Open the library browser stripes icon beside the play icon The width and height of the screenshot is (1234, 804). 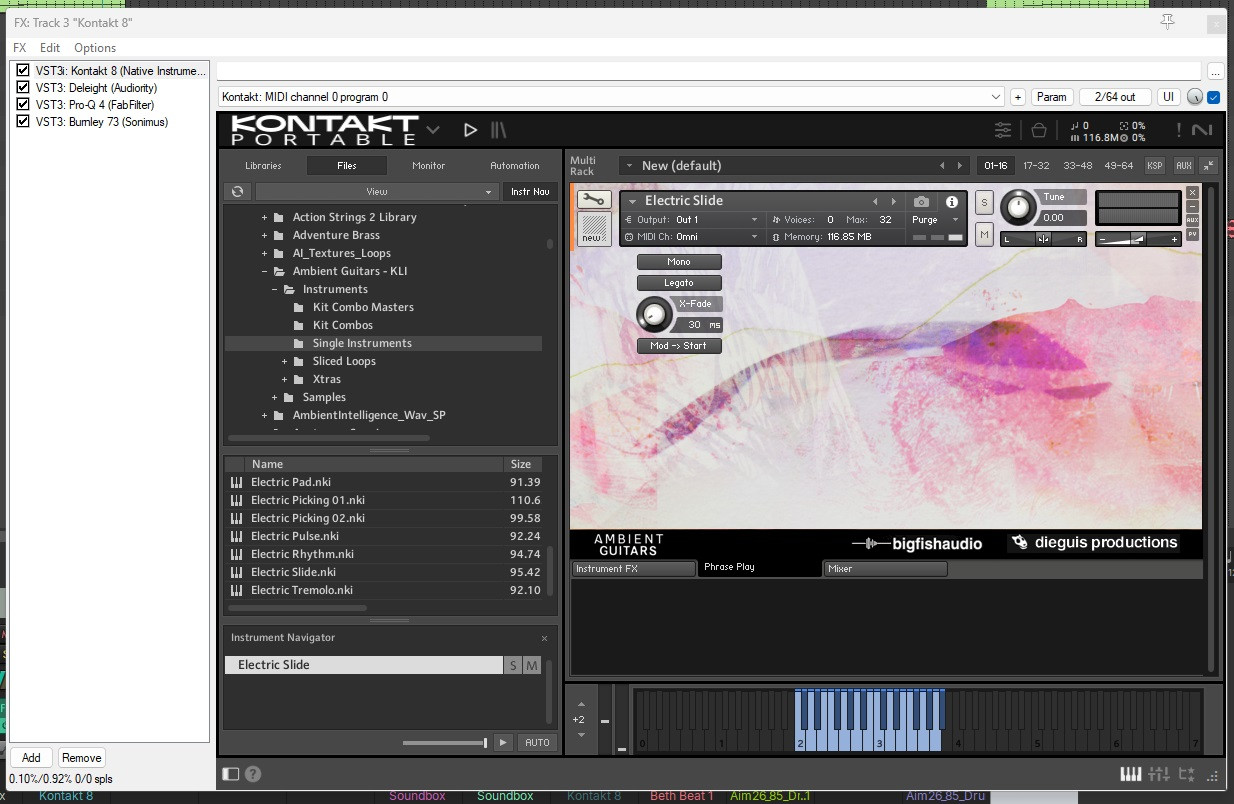(x=498, y=130)
